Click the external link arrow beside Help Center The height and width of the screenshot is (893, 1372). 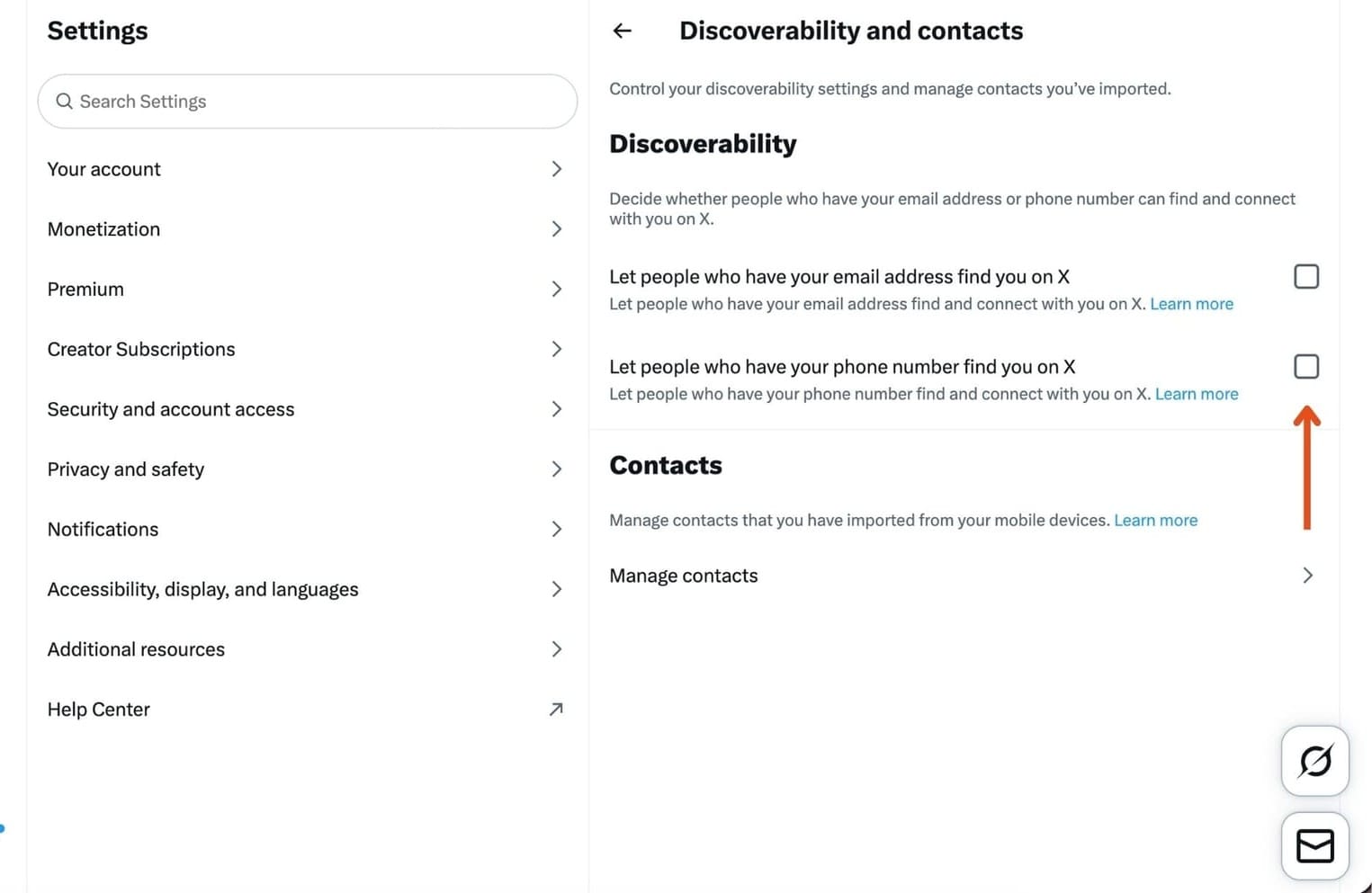pyautogui.click(x=557, y=709)
